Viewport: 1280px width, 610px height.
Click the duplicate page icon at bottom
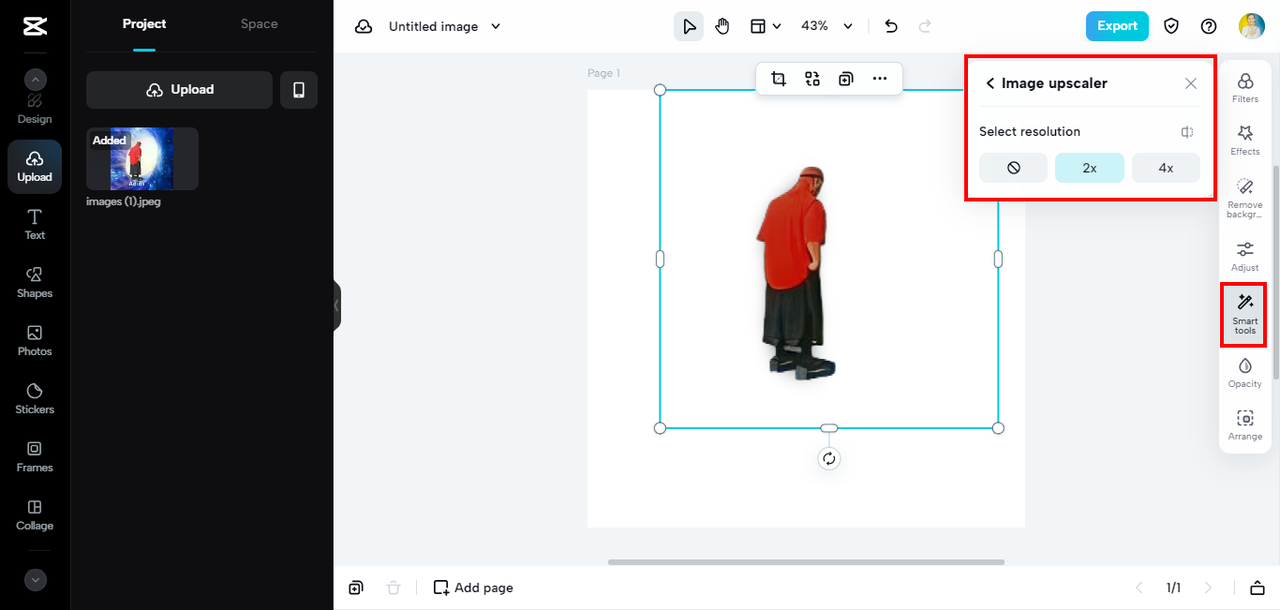point(356,588)
